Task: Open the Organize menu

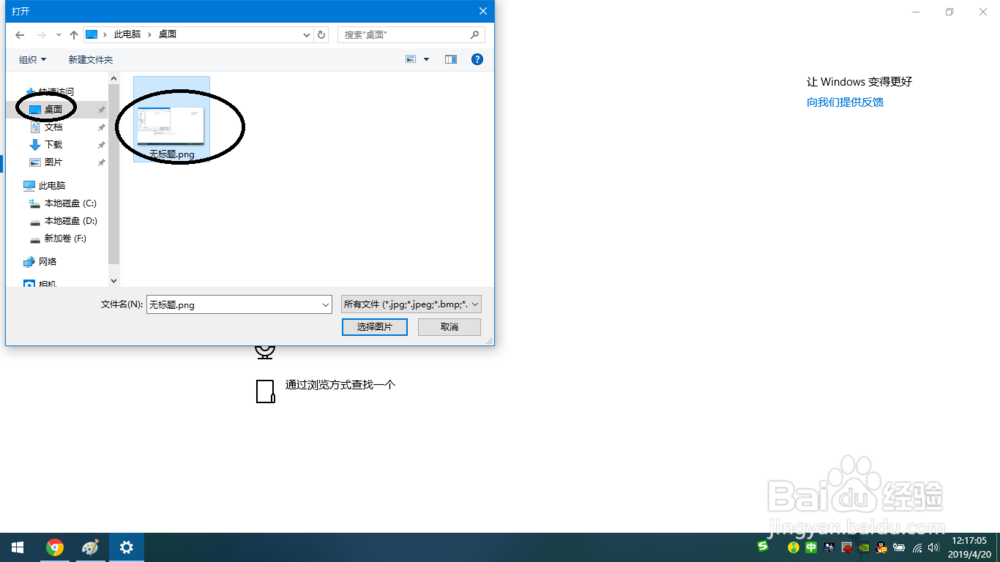Action: (33, 59)
